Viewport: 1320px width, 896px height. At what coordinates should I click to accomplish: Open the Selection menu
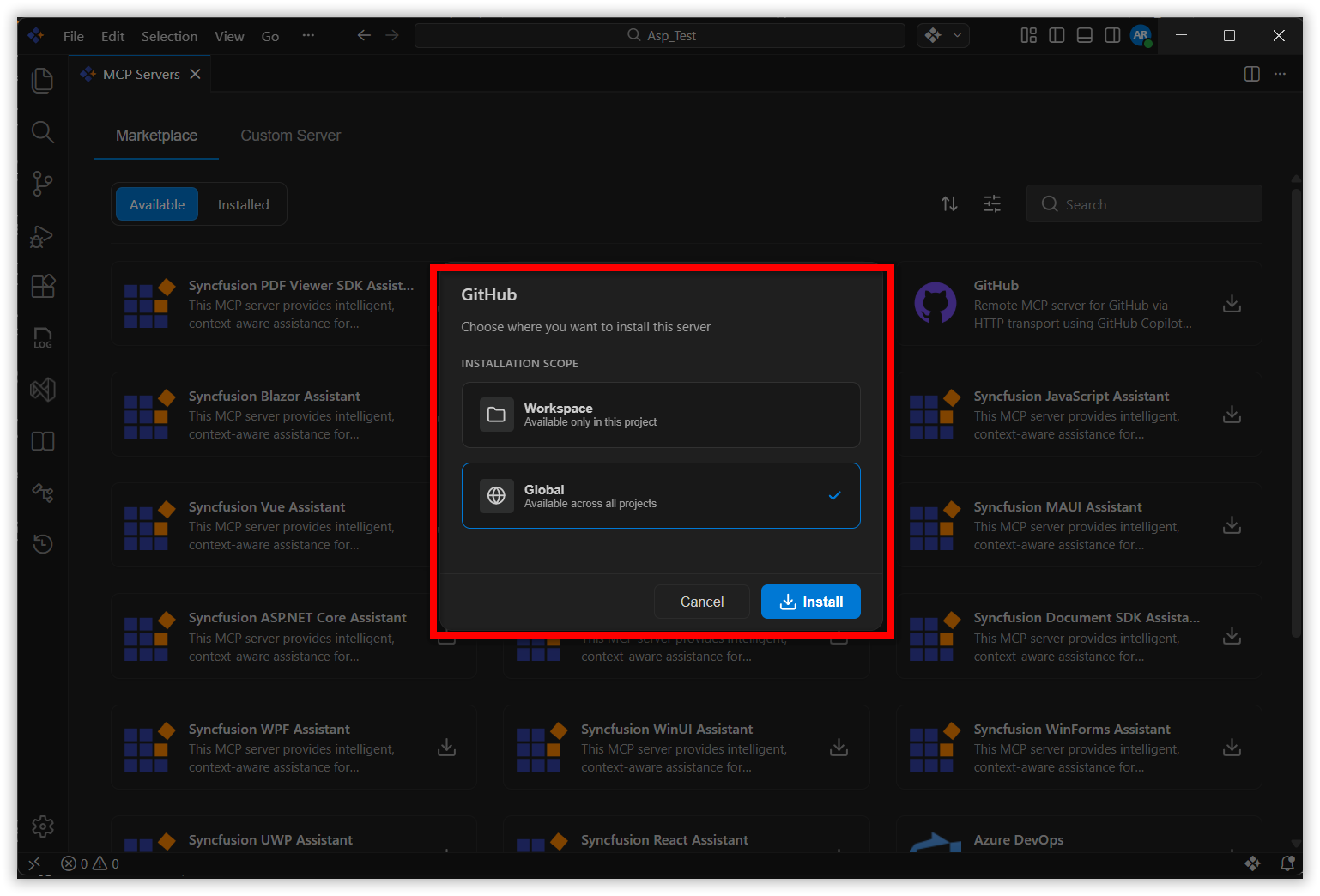tap(169, 36)
